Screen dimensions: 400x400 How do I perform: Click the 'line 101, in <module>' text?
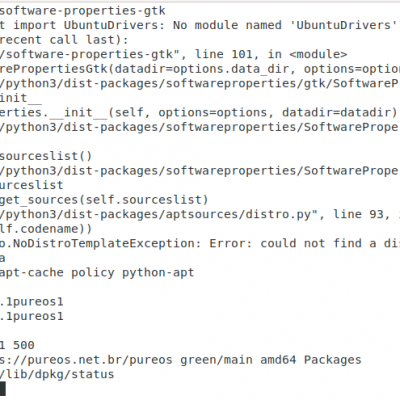point(271,54)
